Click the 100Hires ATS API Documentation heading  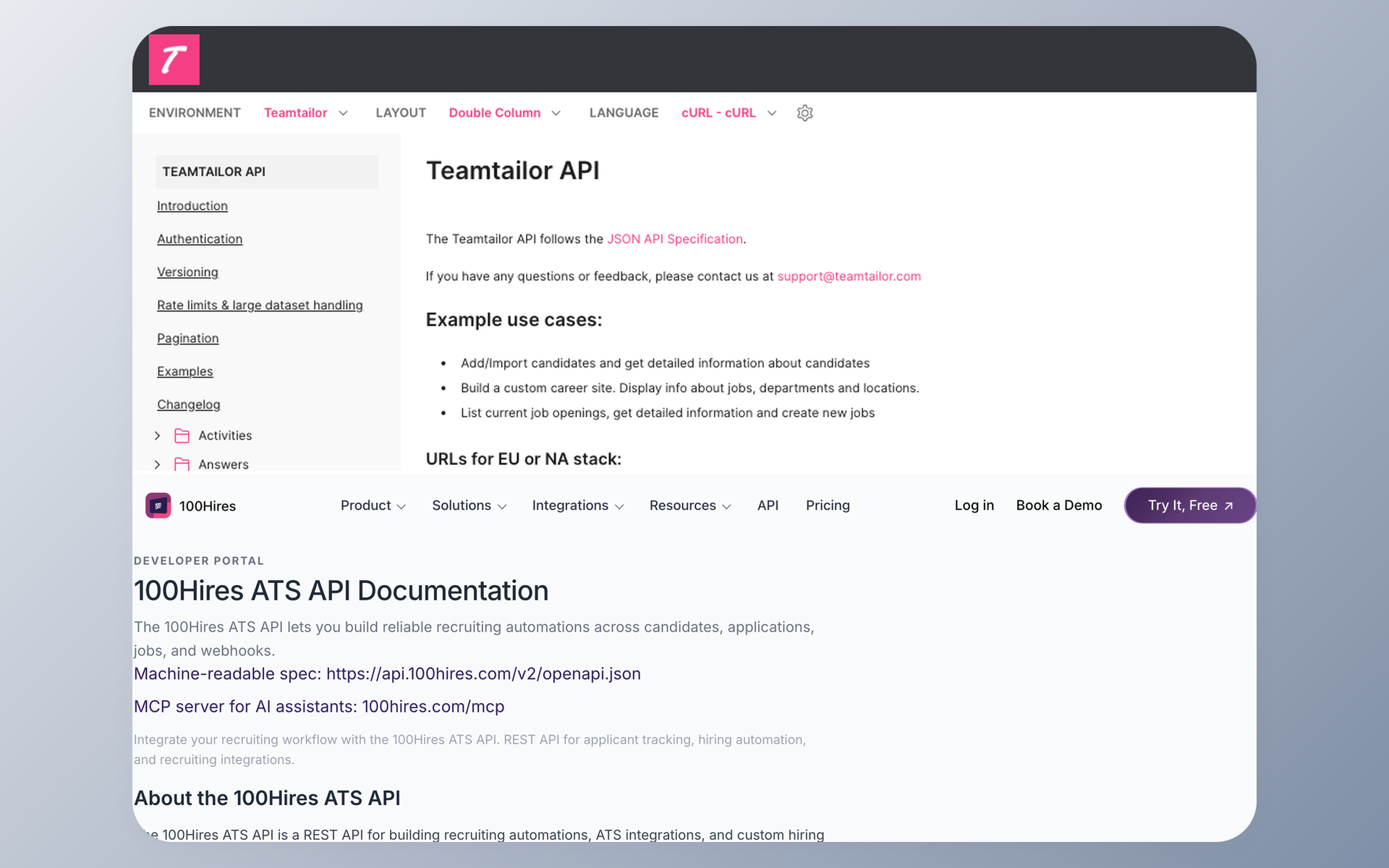pos(341,591)
